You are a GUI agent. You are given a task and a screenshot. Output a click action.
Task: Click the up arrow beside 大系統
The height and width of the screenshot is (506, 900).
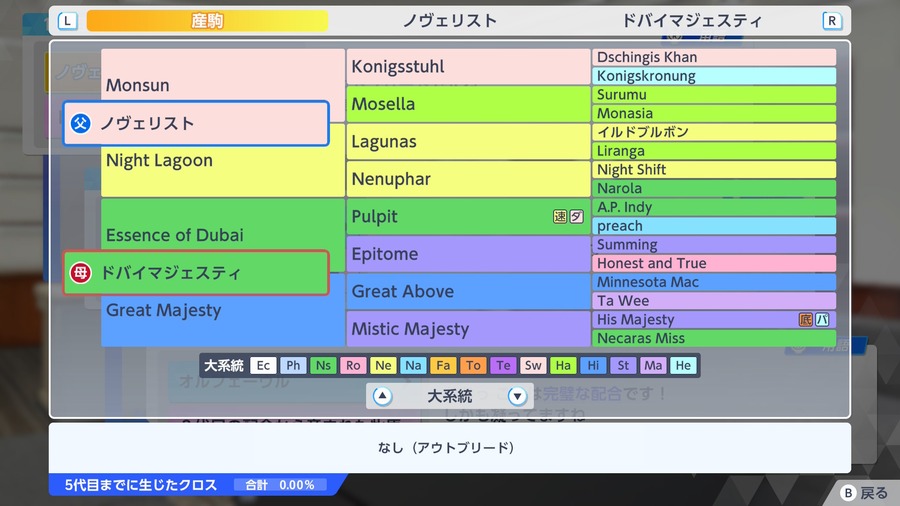pos(382,396)
